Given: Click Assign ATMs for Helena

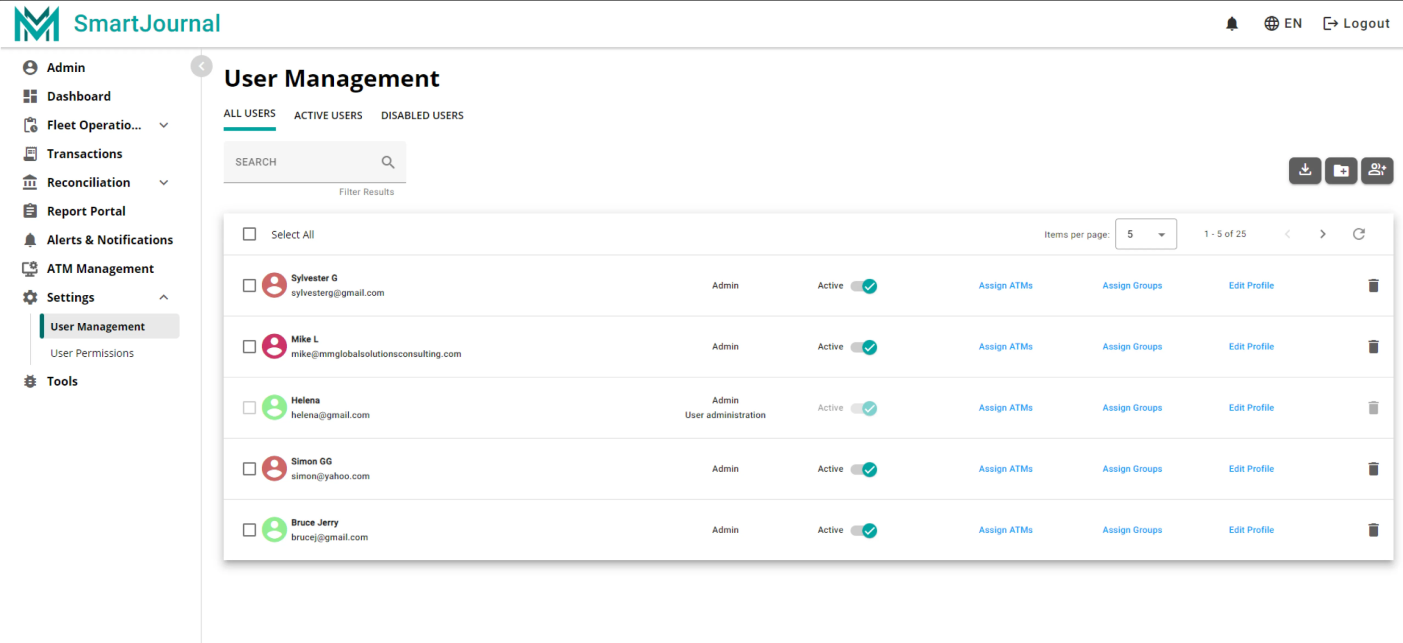Looking at the screenshot, I should pos(1005,408).
